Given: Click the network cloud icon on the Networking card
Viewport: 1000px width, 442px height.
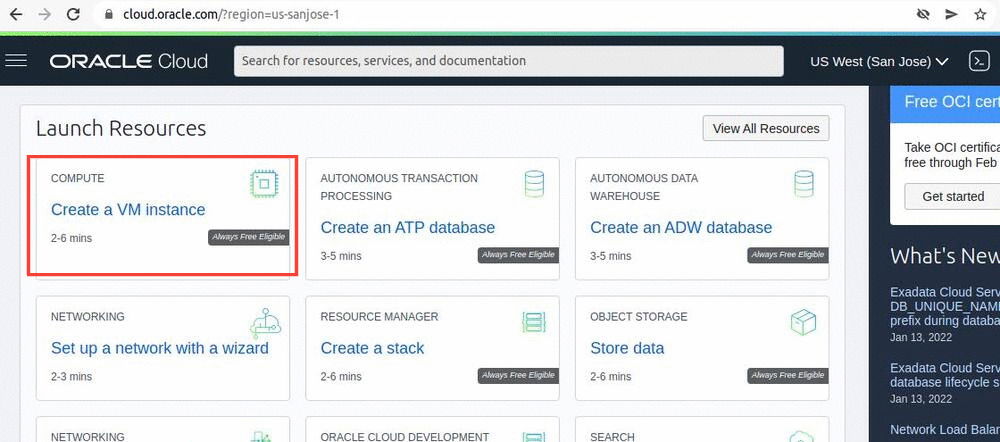Looking at the screenshot, I should click(x=265, y=323).
